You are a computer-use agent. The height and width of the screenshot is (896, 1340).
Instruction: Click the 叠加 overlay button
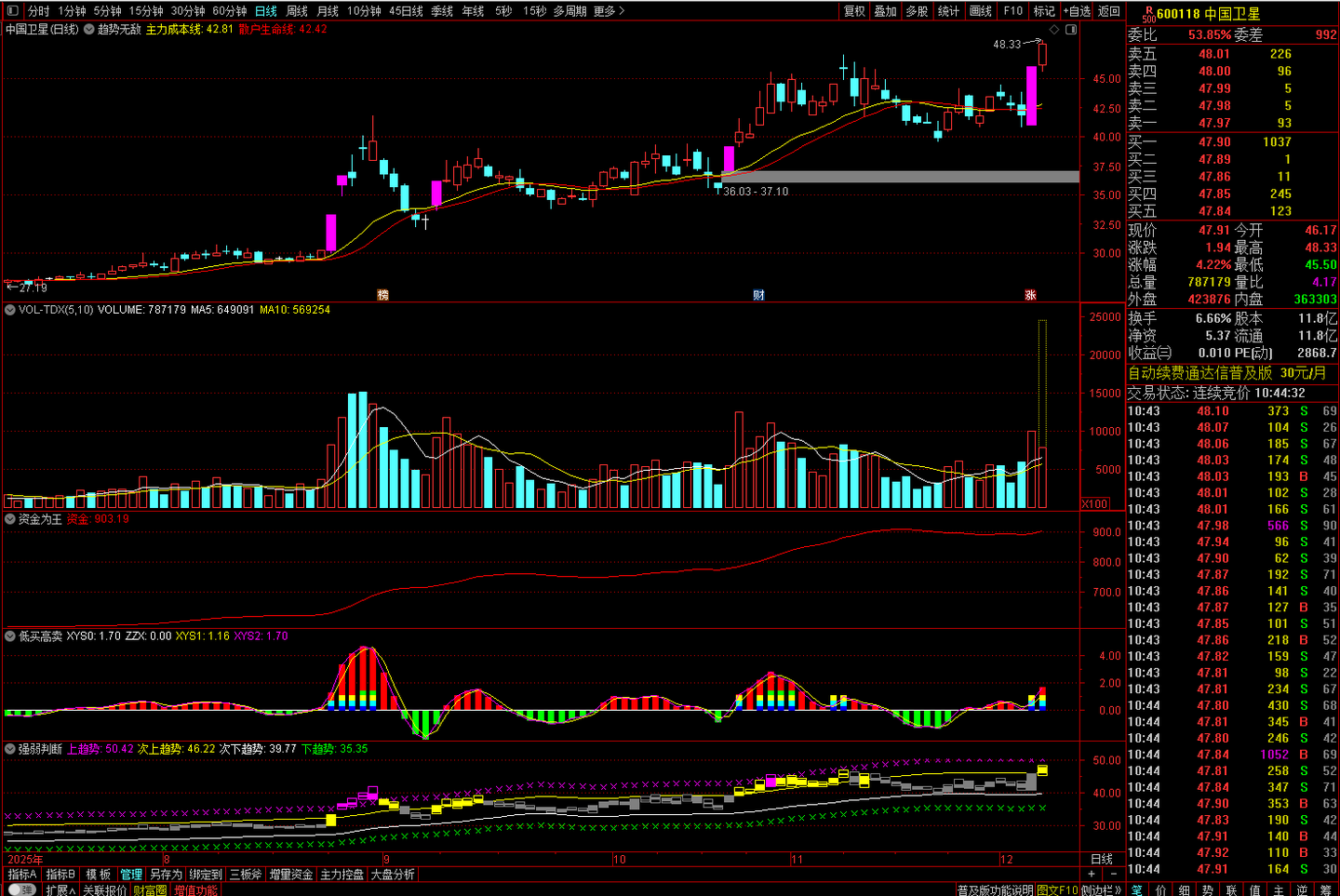point(885,11)
